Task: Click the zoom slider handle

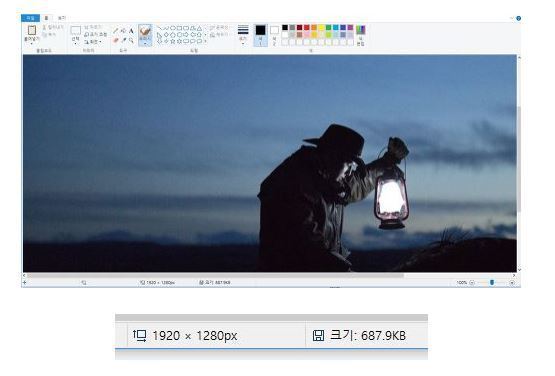Action: pyautogui.click(x=492, y=282)
